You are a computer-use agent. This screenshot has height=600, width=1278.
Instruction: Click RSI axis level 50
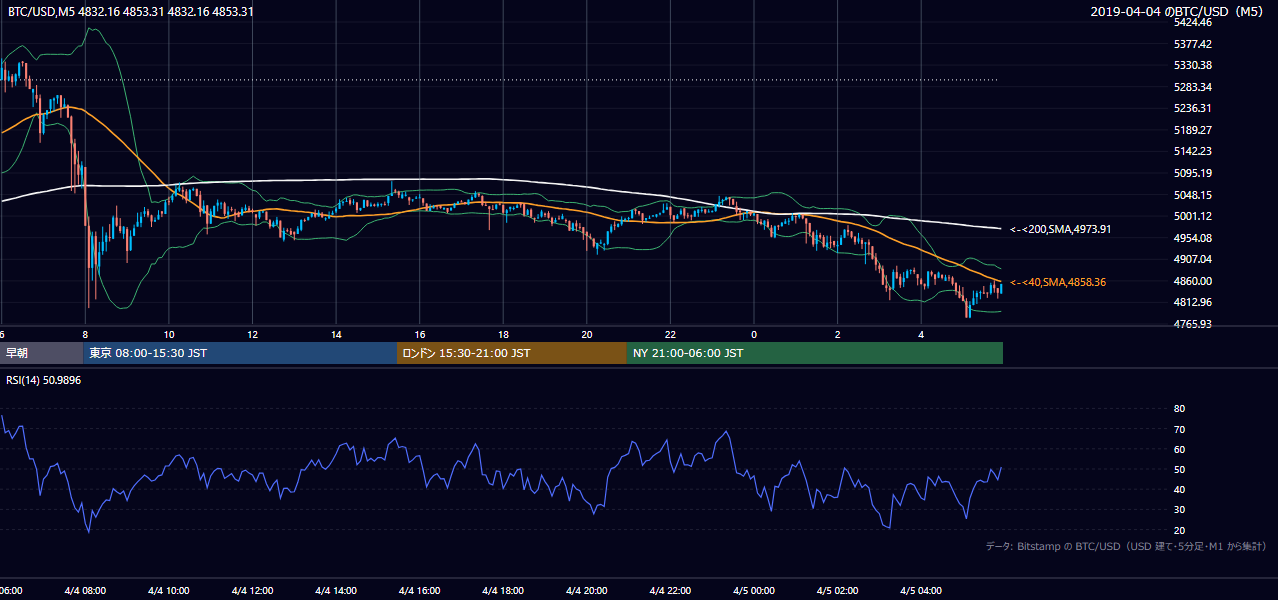(x=1179, y=469)
